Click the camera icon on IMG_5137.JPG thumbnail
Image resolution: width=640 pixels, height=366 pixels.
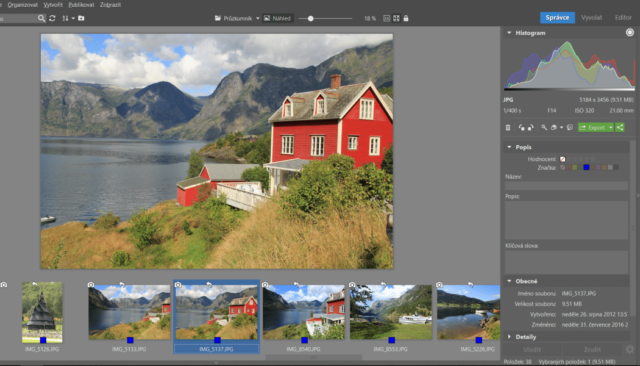point(178,285)
